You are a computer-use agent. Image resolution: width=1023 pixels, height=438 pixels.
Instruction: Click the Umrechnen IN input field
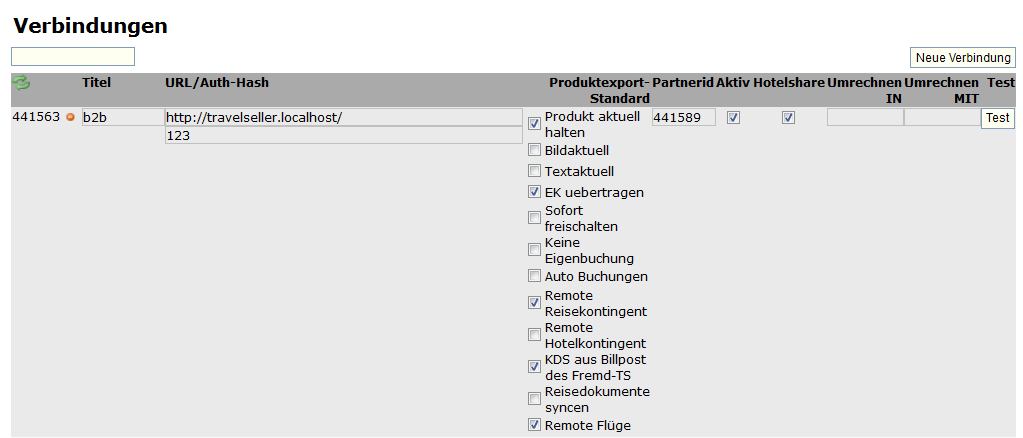tap(865, 118)
